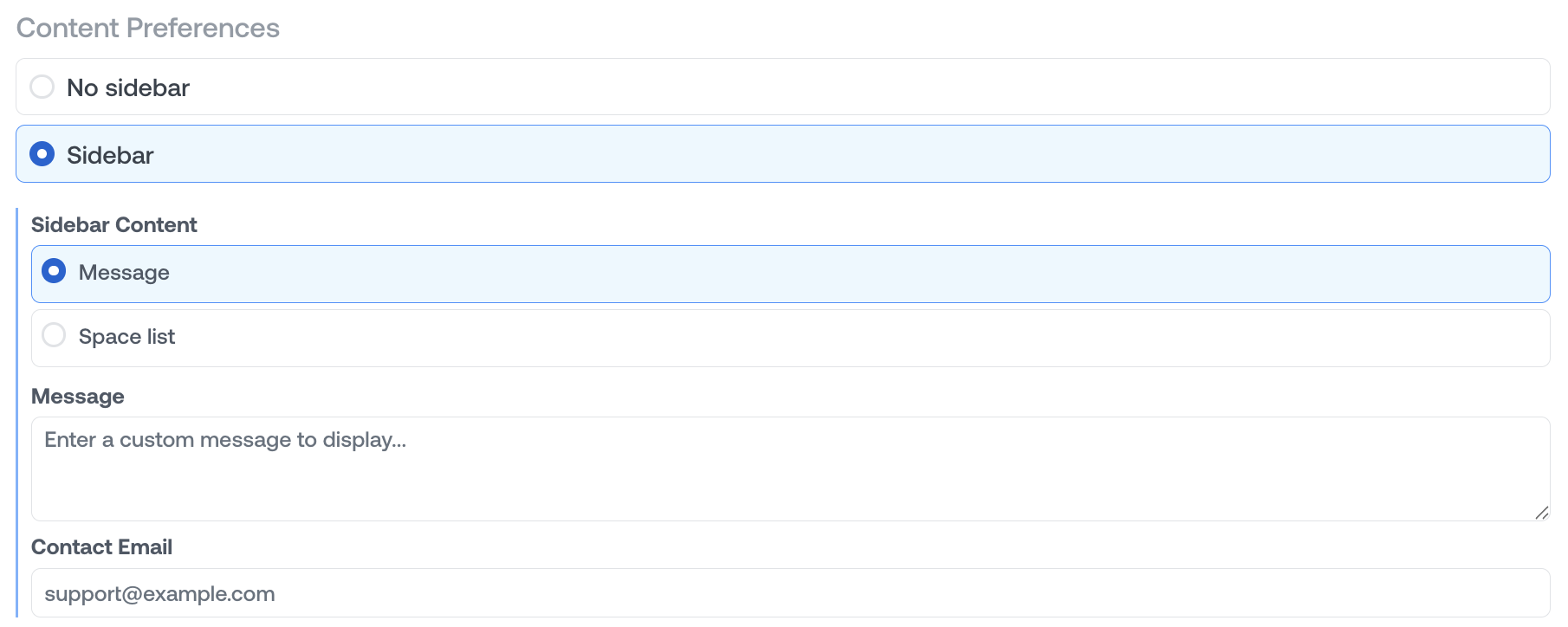Click the selected Sidebar radio circle

(42, 154)
